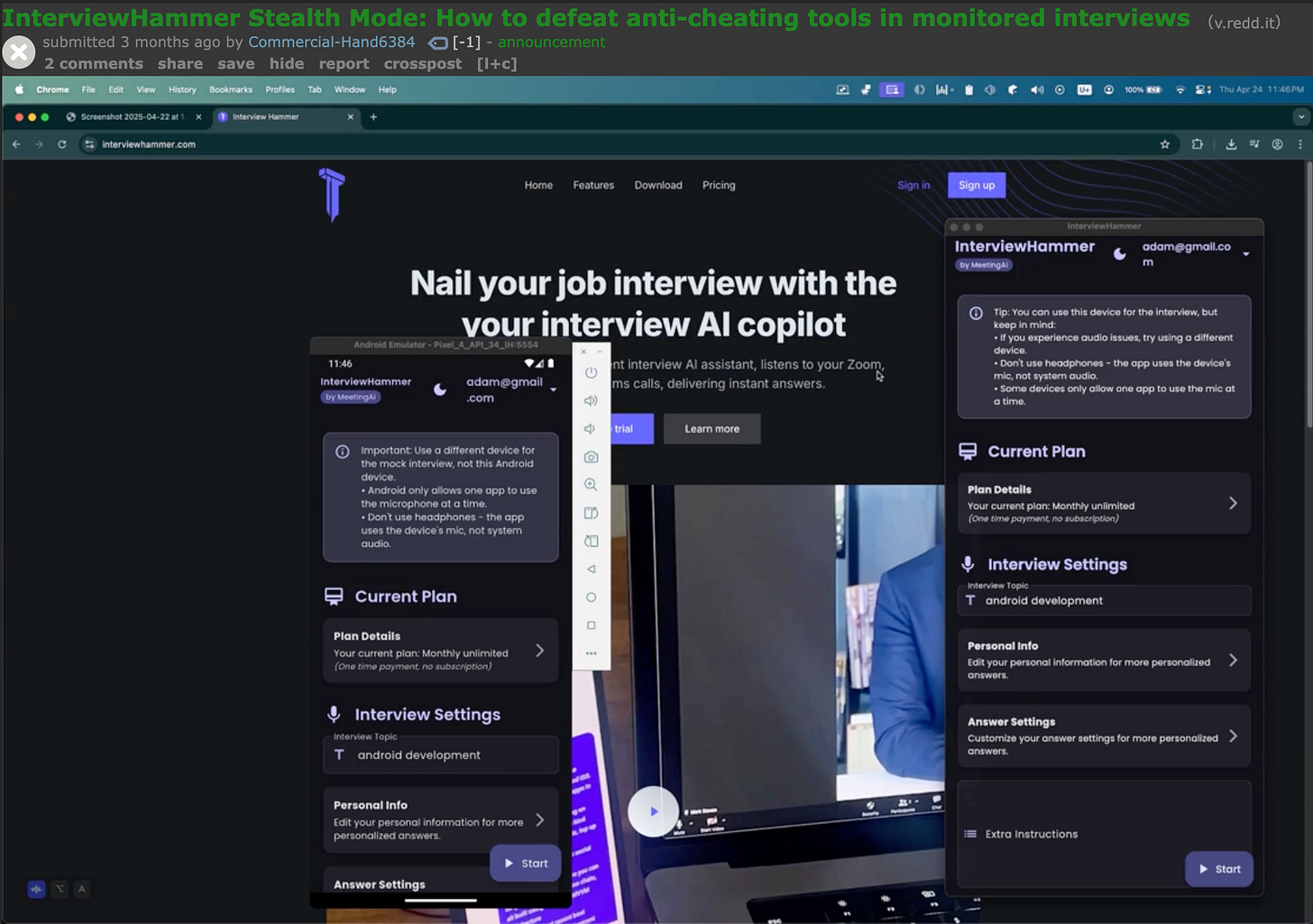1313x924 pixels.
Task: Open emulator extended controls via three dots
Action: (591, 654)
